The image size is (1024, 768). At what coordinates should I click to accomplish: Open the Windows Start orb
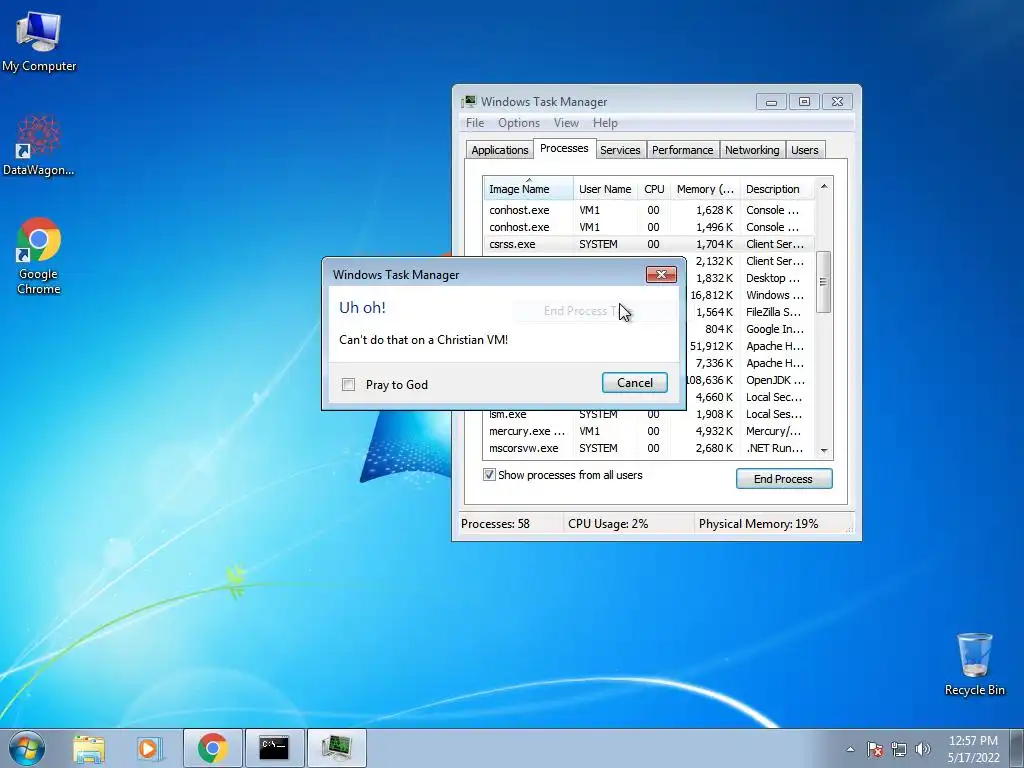[27, 748]
